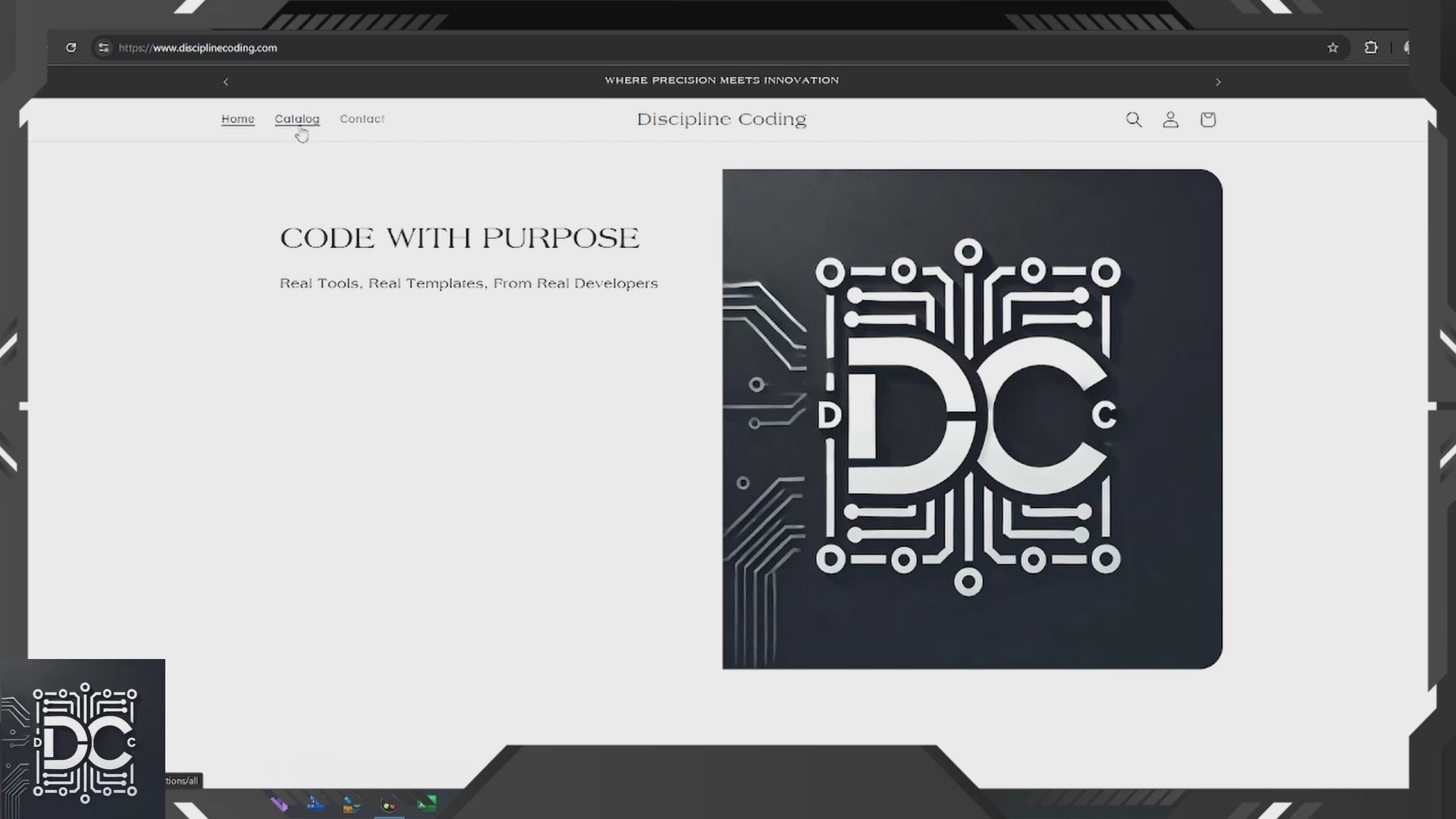The image size is (1456, 819).
Task: Open the store search magnifier icon
Action: click(x=1133, y=120)
